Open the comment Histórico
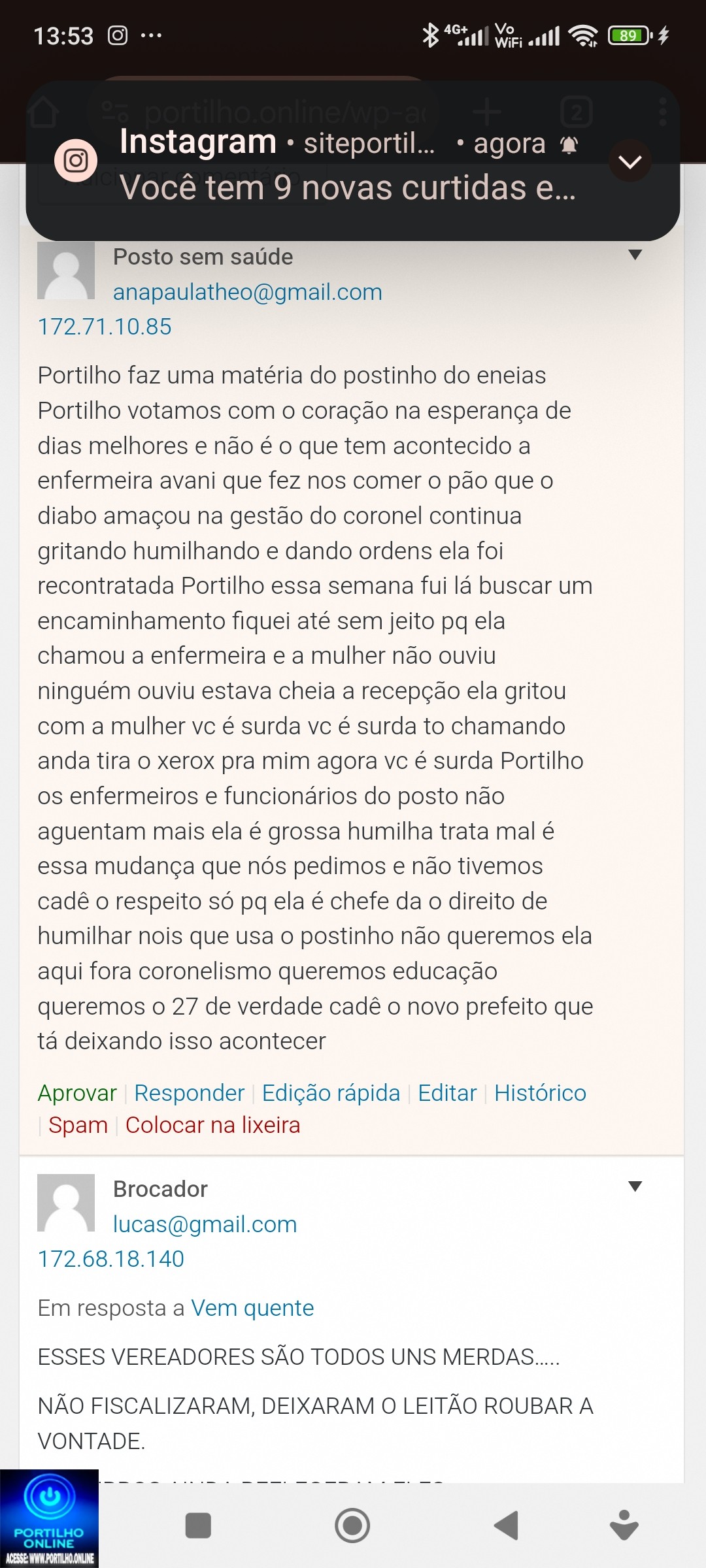 click(540, 1093)
